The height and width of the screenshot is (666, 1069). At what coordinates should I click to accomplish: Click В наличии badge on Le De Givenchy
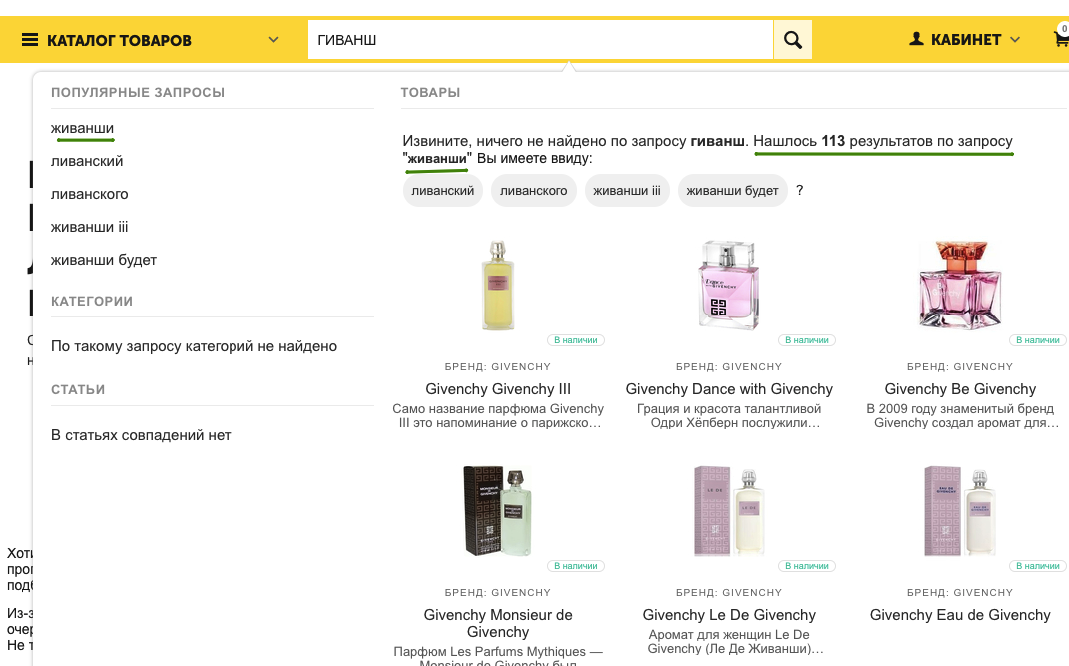click(x=807, y=566)
